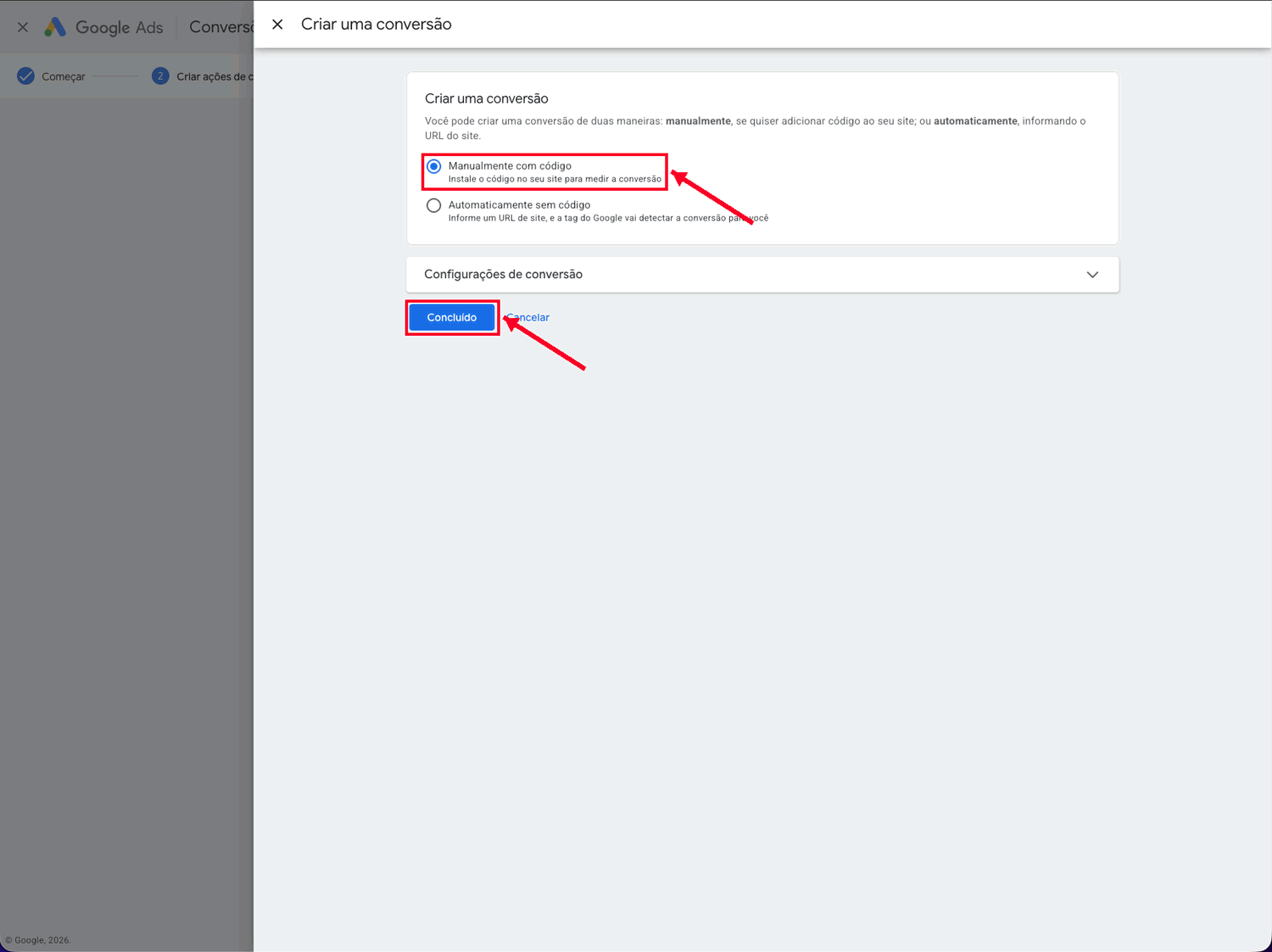Image resolution: width=1272 pixels, height=952 pixels.
Task: Select Manualmente com código option
Action: pos(433,166)
